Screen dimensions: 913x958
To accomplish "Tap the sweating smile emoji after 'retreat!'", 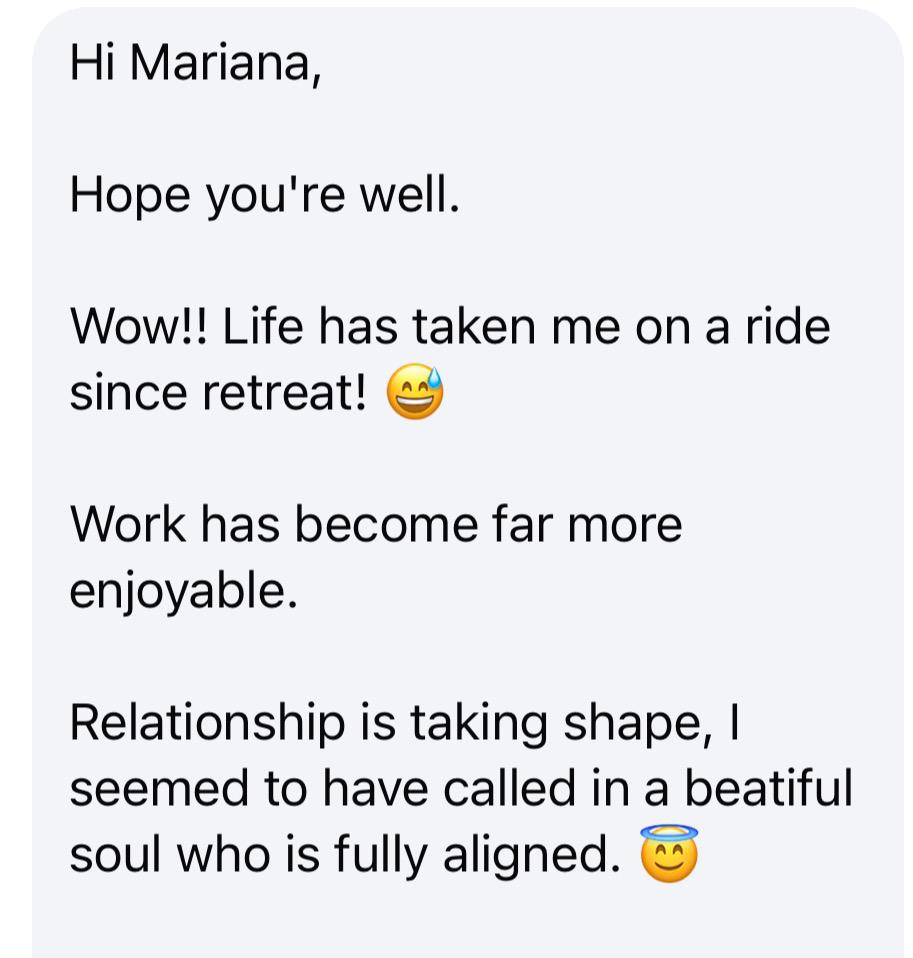I will 415,392.
